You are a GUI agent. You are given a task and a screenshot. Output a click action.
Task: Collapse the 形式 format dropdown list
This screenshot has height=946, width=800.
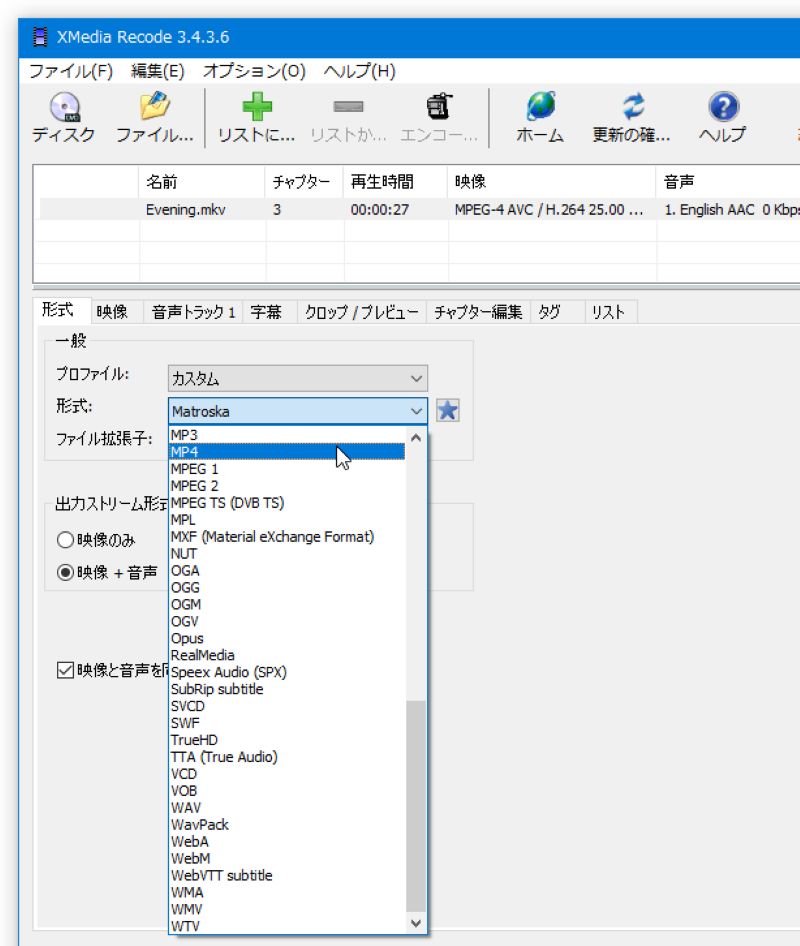[417, 411]
